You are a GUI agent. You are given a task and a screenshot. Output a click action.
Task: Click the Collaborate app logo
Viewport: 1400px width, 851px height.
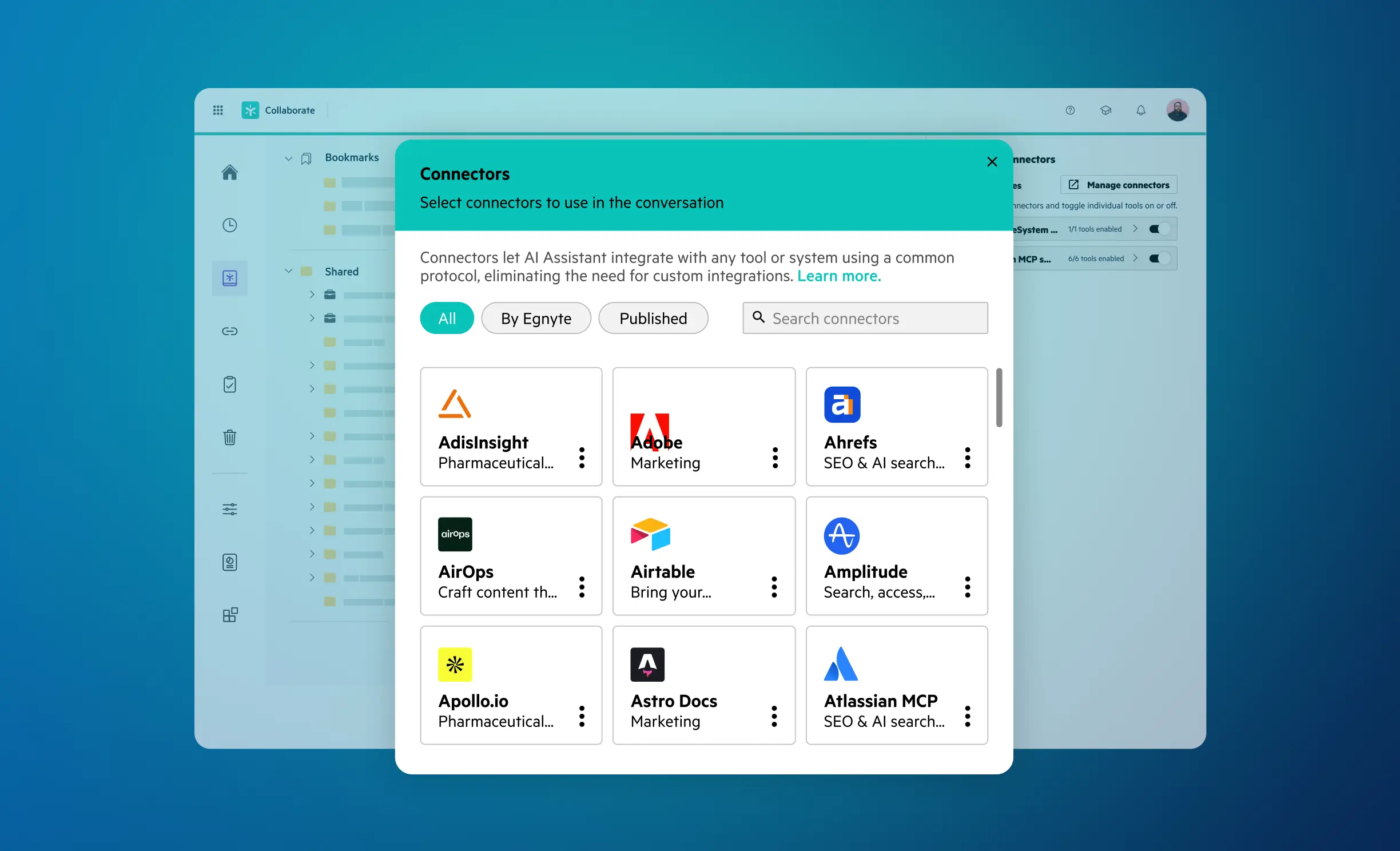250,110
